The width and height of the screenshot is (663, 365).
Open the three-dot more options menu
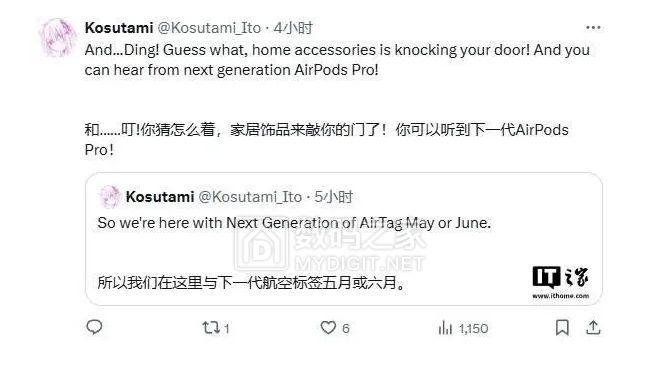point(593,27)
